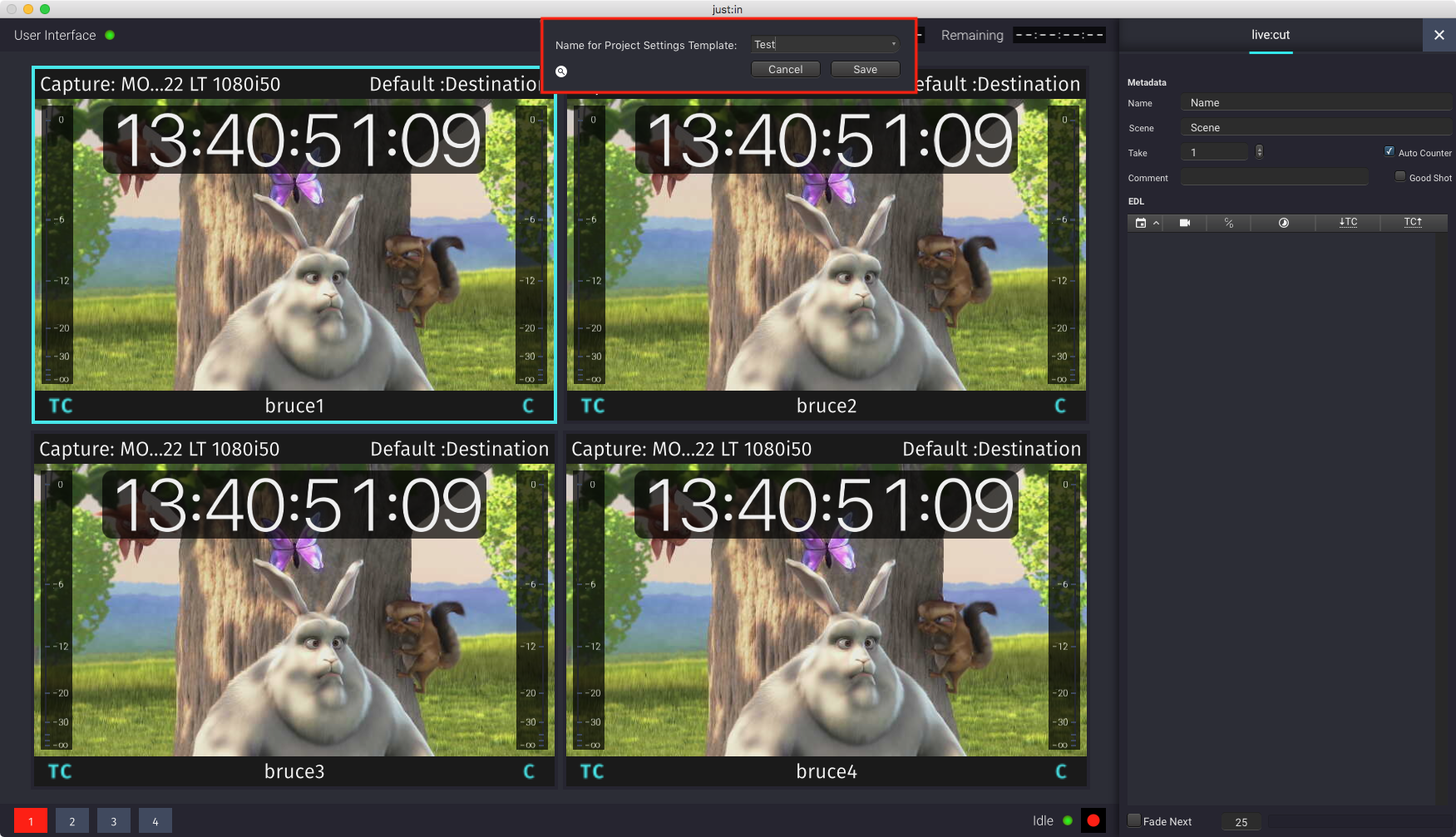Select channel group 4 button
The width and height of the screenshot is (1456, 837).
click(155, 821)
